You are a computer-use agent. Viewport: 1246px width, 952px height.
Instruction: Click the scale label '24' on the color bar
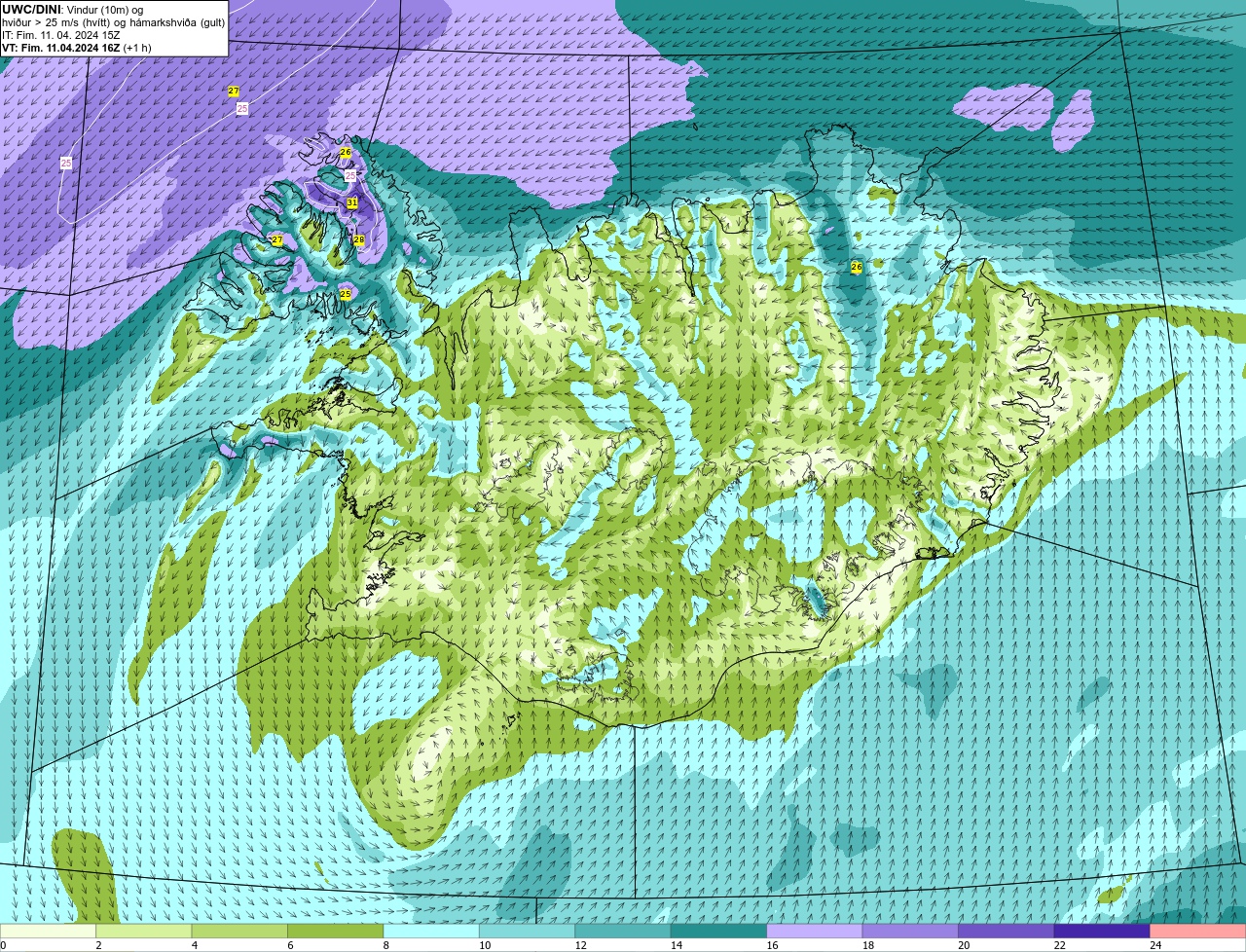(1154, 945)
